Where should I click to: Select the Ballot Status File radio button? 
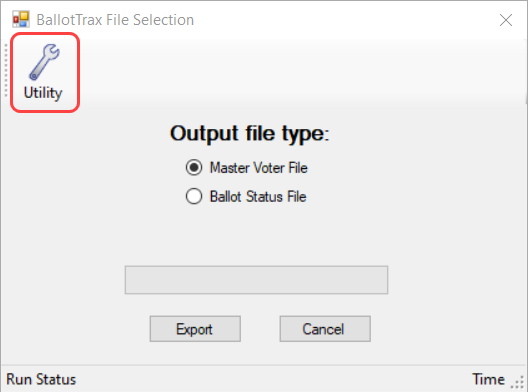[x=194, y=196]
